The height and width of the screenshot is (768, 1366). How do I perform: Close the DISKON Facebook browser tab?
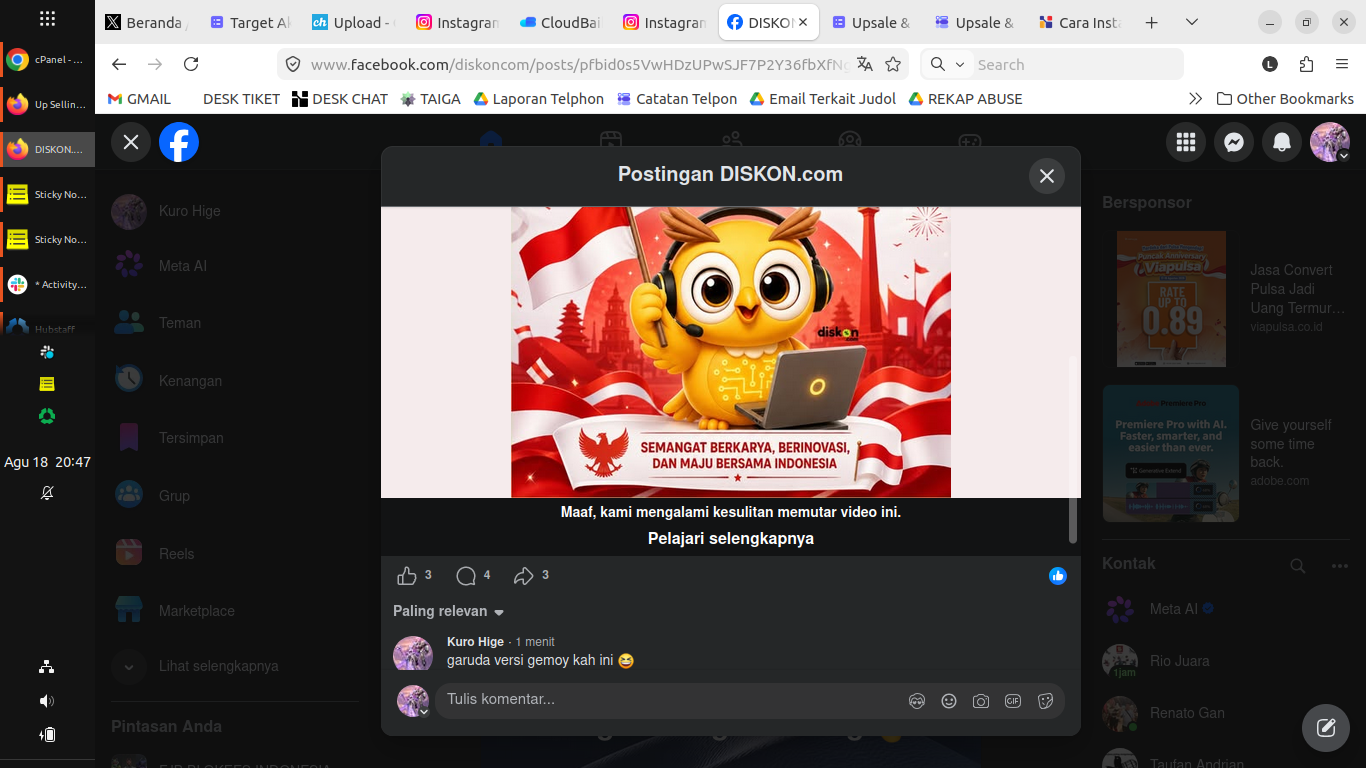pyautogui.click(x=803, y=22)
